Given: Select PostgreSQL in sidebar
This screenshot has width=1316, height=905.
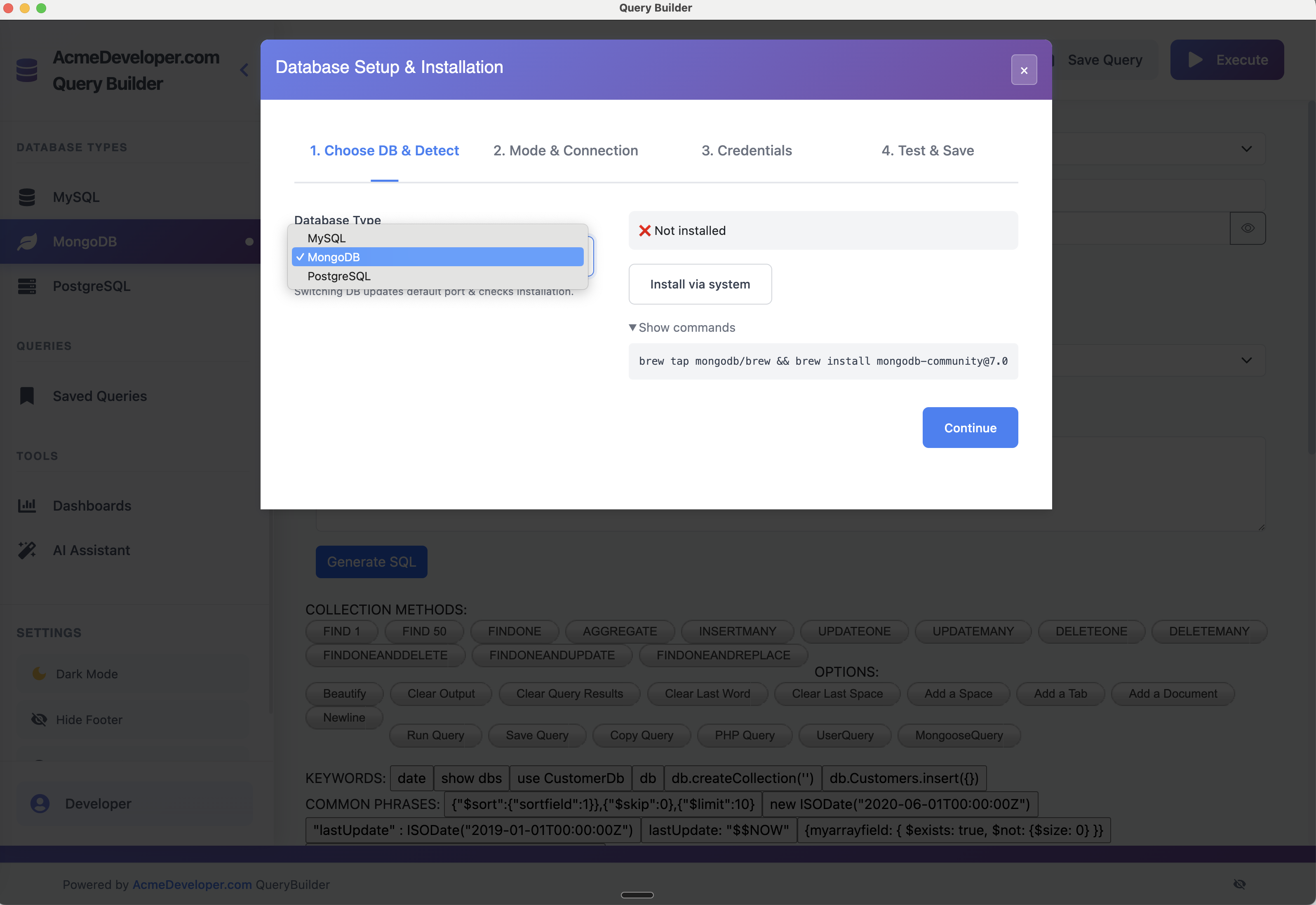Looking at the screenshot, I should pyautogui.click(x=130, y=286).
